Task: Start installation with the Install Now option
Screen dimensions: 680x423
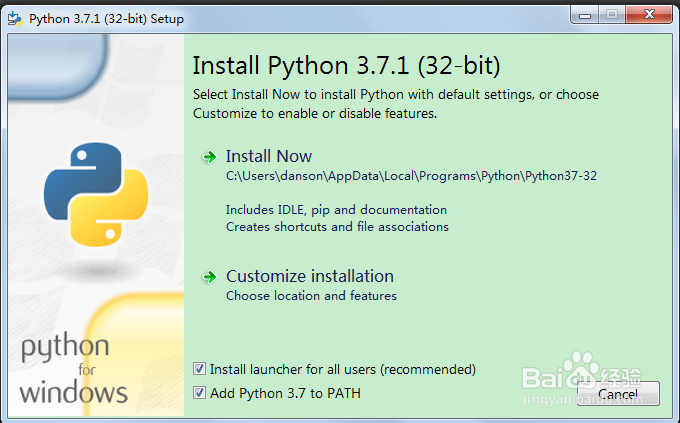Action: 269,156
